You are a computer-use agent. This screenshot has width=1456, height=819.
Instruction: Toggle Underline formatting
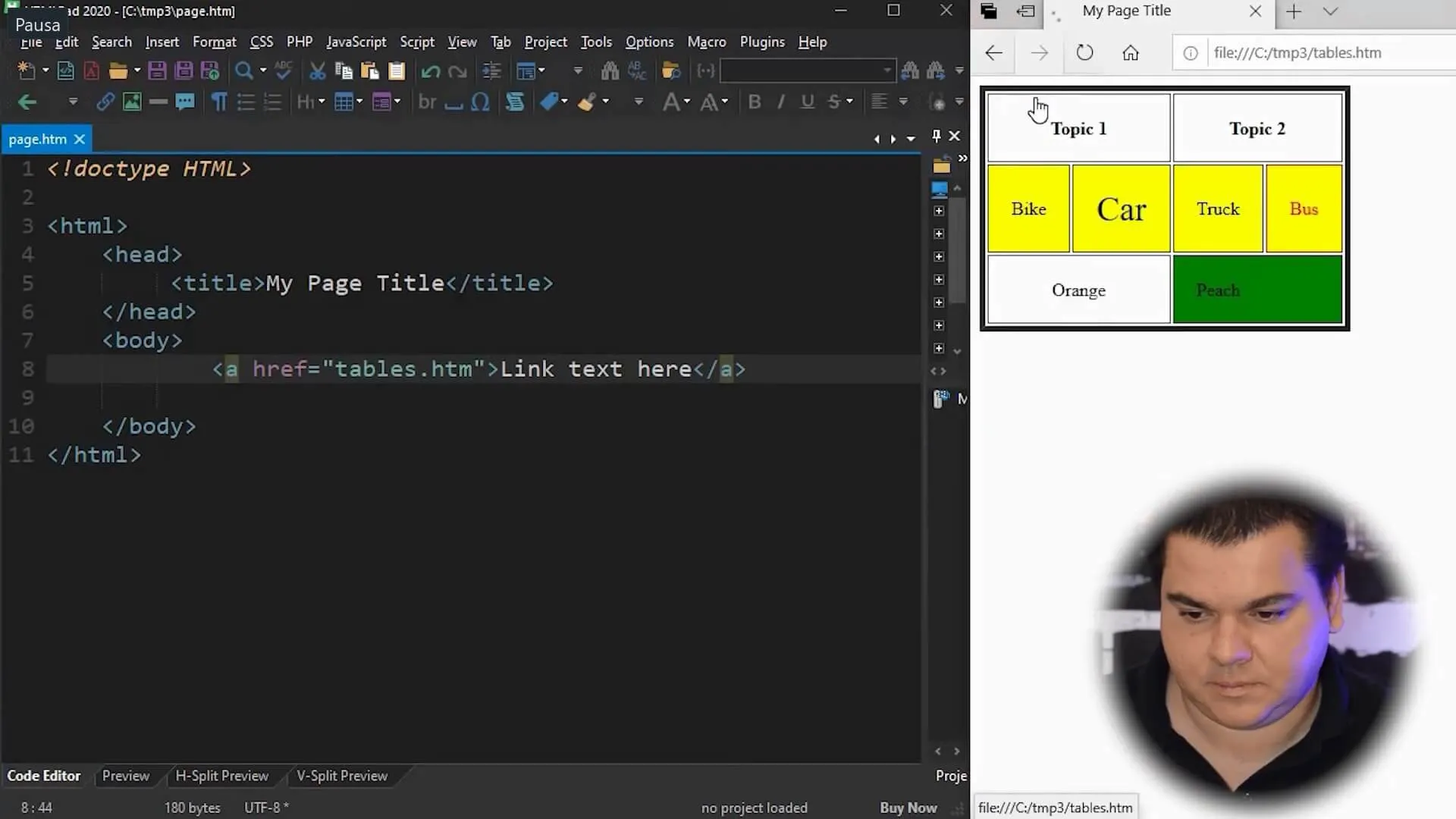click(808, 102)
